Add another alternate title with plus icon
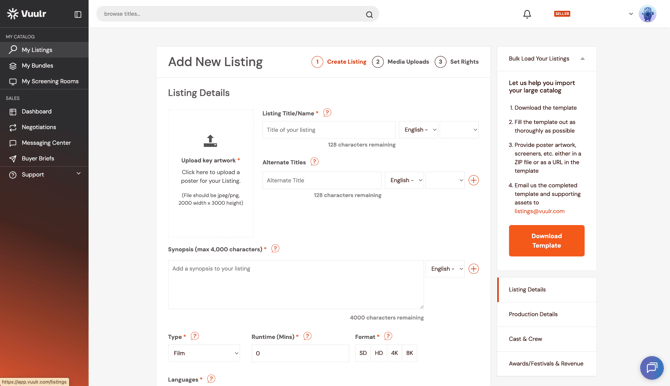The image size is (670, 386). point(473,180)
